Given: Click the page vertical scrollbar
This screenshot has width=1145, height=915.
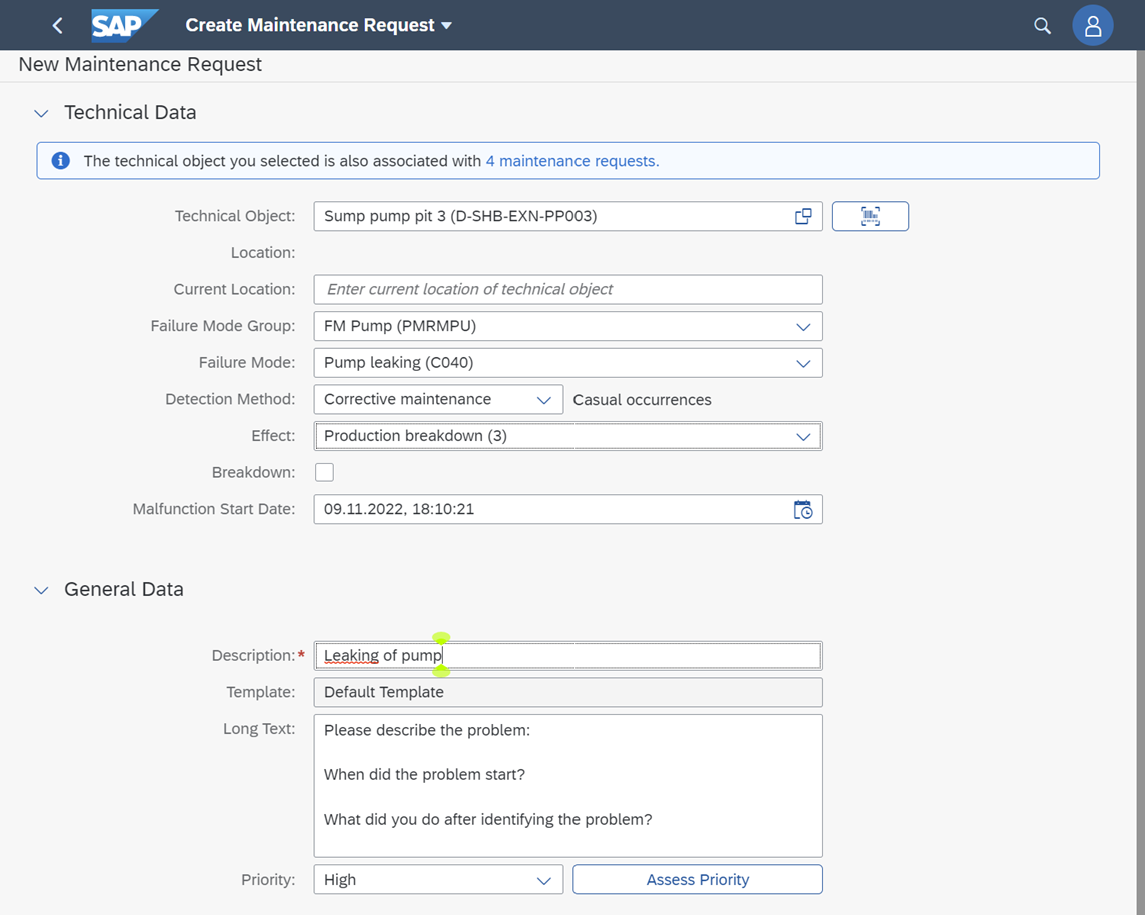Looking at the screenshot, I should 1141,482.
